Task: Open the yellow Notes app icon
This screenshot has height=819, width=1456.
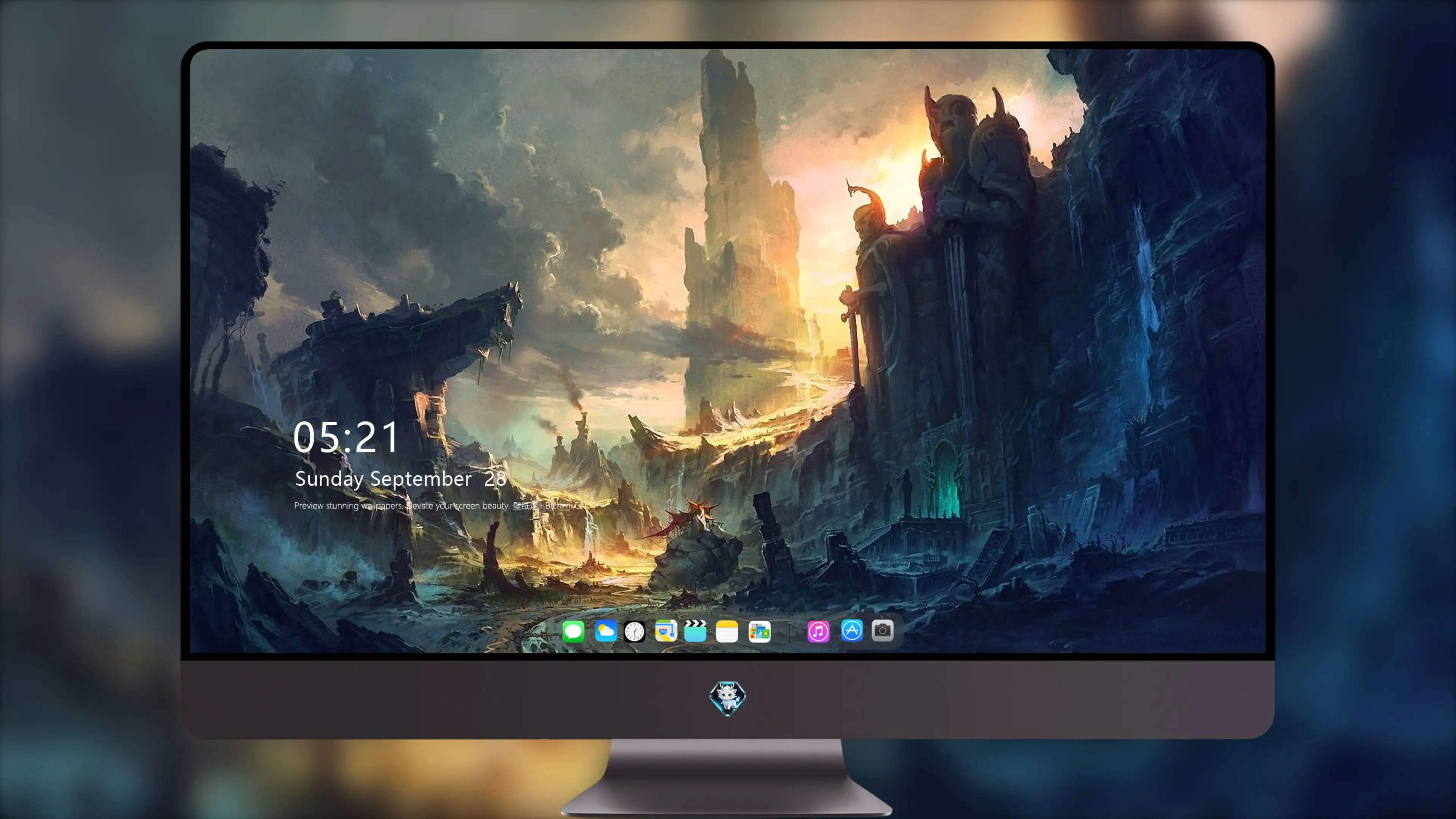Action: [x=727, y=631]
